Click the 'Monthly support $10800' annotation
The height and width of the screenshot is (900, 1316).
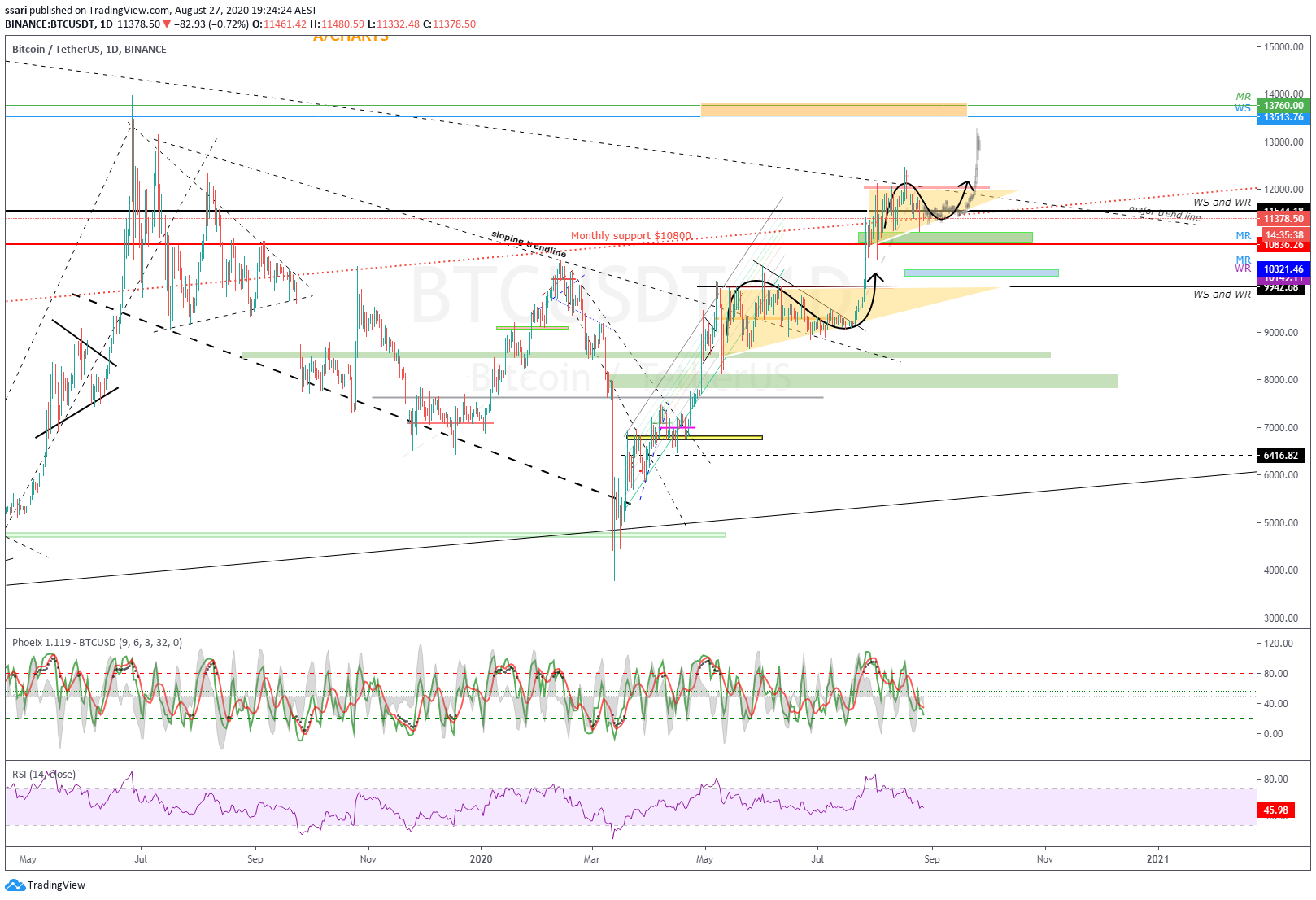[x=631, y=236]
